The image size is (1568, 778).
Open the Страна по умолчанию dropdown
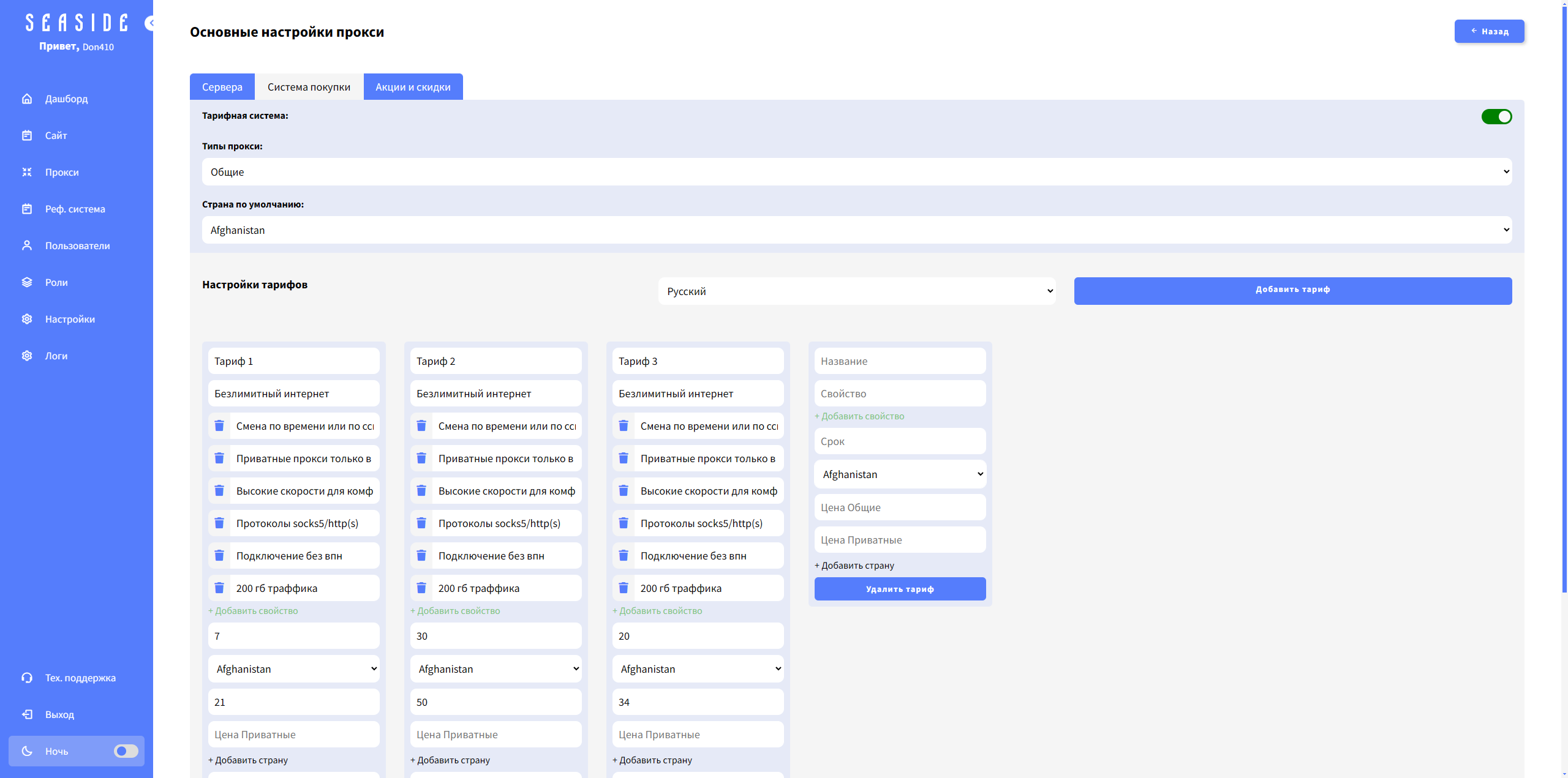pos(856,230)
